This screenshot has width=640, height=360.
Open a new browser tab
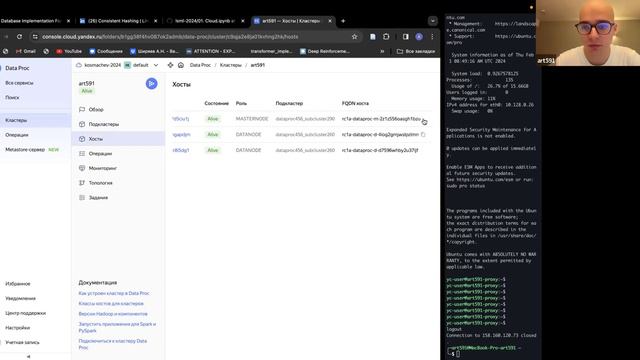click(343, 21)
